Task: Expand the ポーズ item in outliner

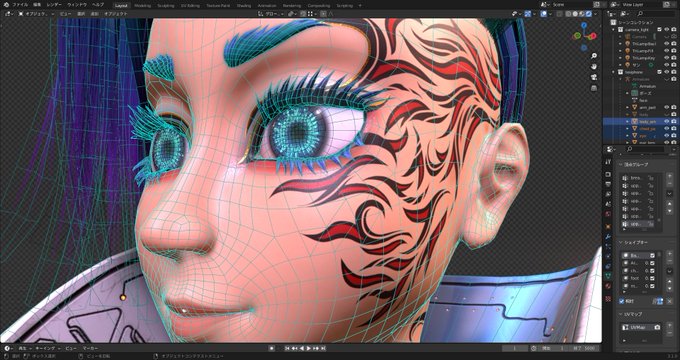Action: click(627, 93)
